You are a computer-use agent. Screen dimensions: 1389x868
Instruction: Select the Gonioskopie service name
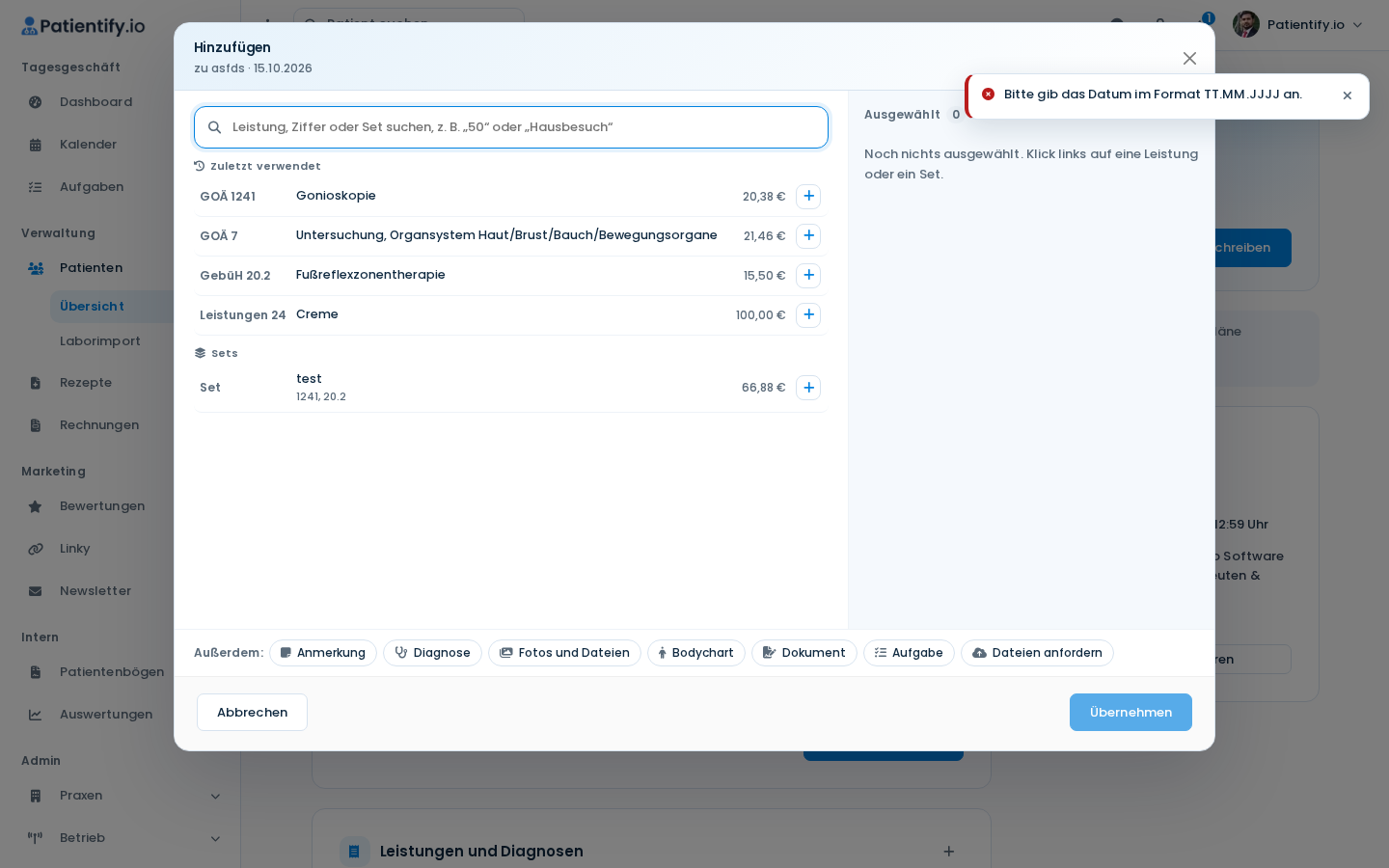[x=336, y=196]
